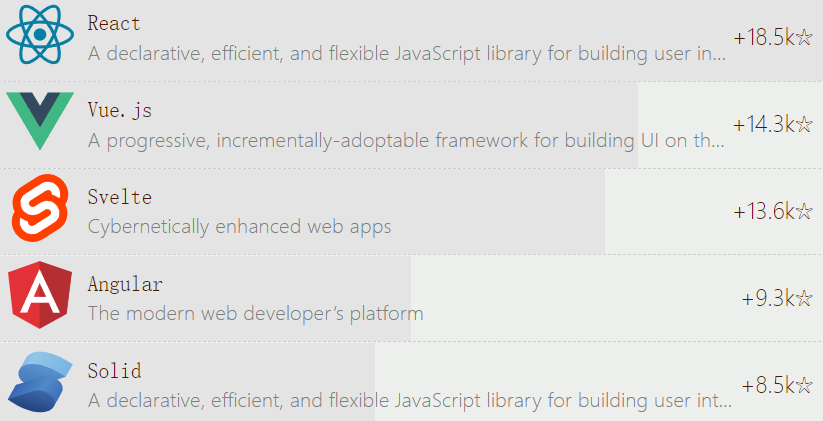Open the Vue.js project title link
823x421 pixels.
(x=120, y=110)
